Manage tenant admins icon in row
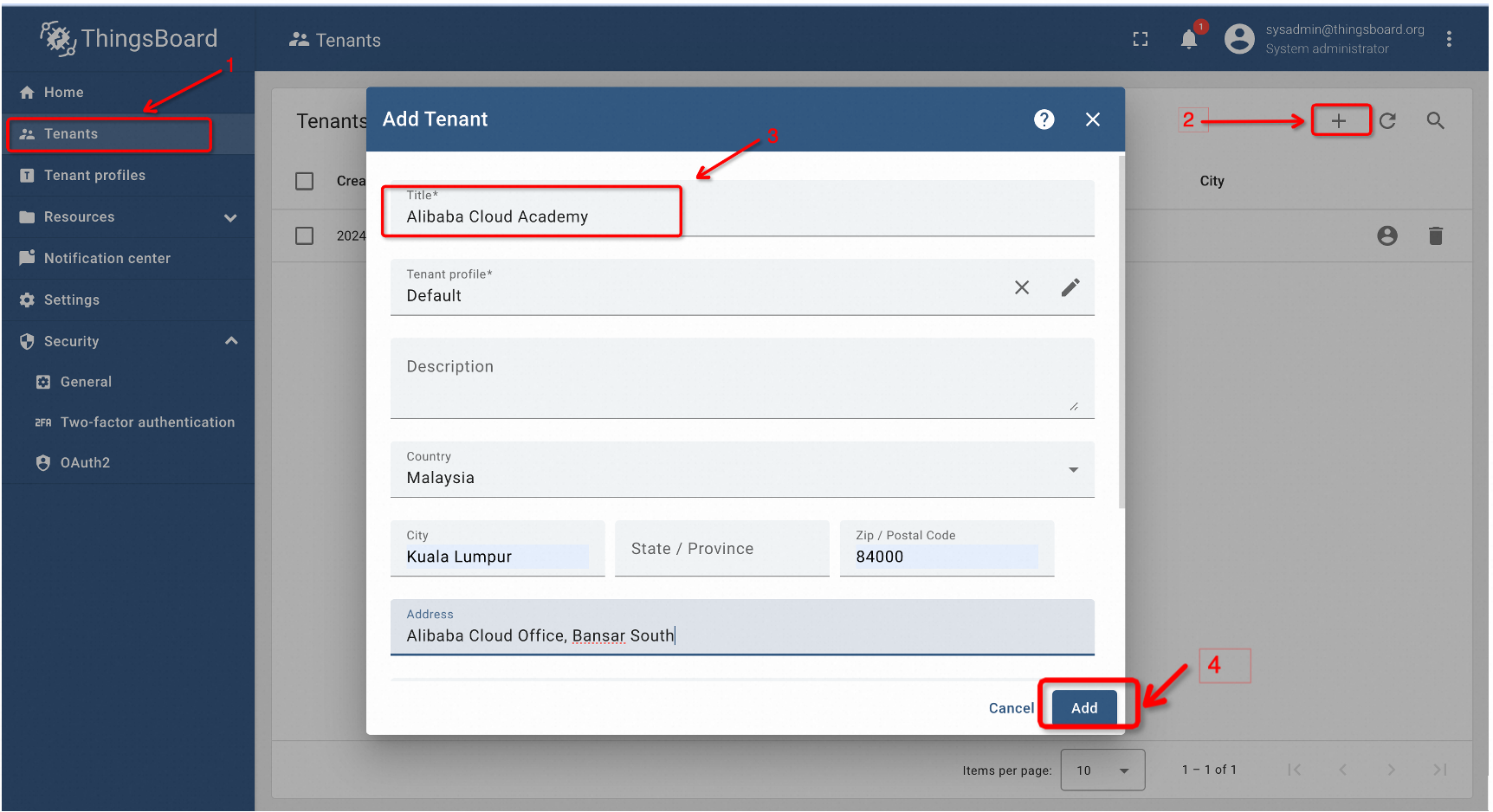The image size is (1493, 812). (1387, 235)
